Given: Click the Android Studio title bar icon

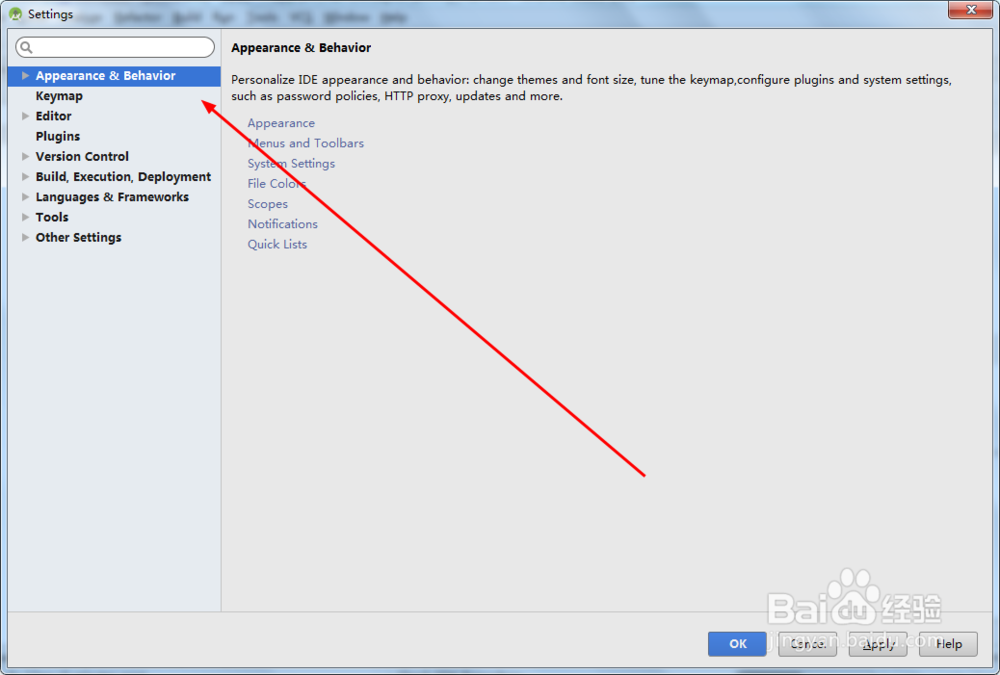Looking at the screenshot, I should point(15,13).
